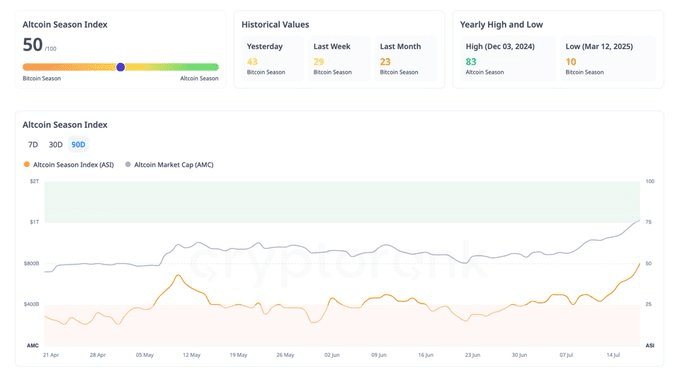Click the Bitcoin Season label under gauge
The width and height of the screenshot is (680, 378).
pos(42,78)
